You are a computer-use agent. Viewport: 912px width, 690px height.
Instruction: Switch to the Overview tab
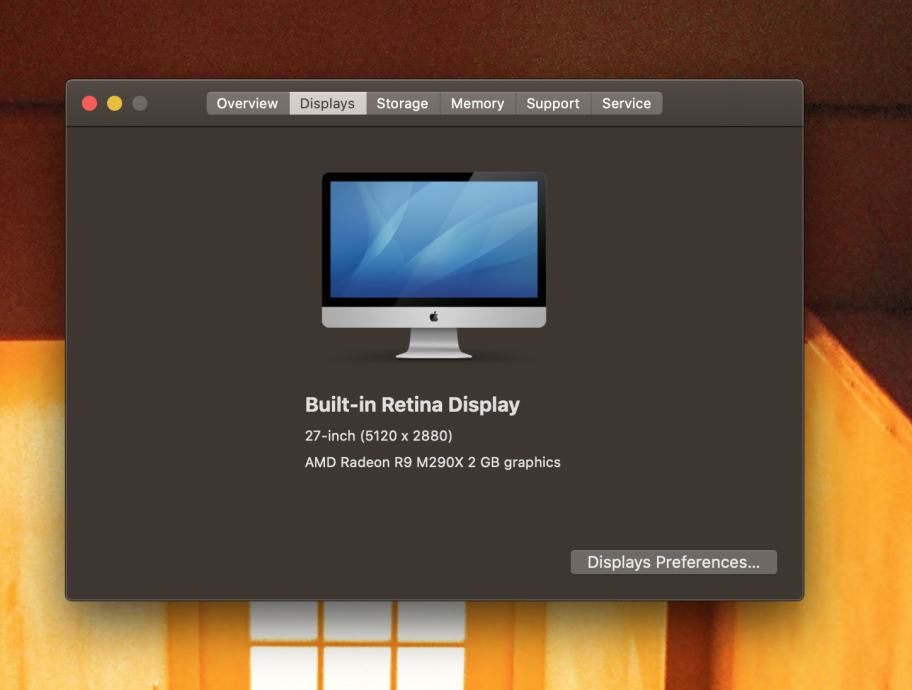point(248,104)
